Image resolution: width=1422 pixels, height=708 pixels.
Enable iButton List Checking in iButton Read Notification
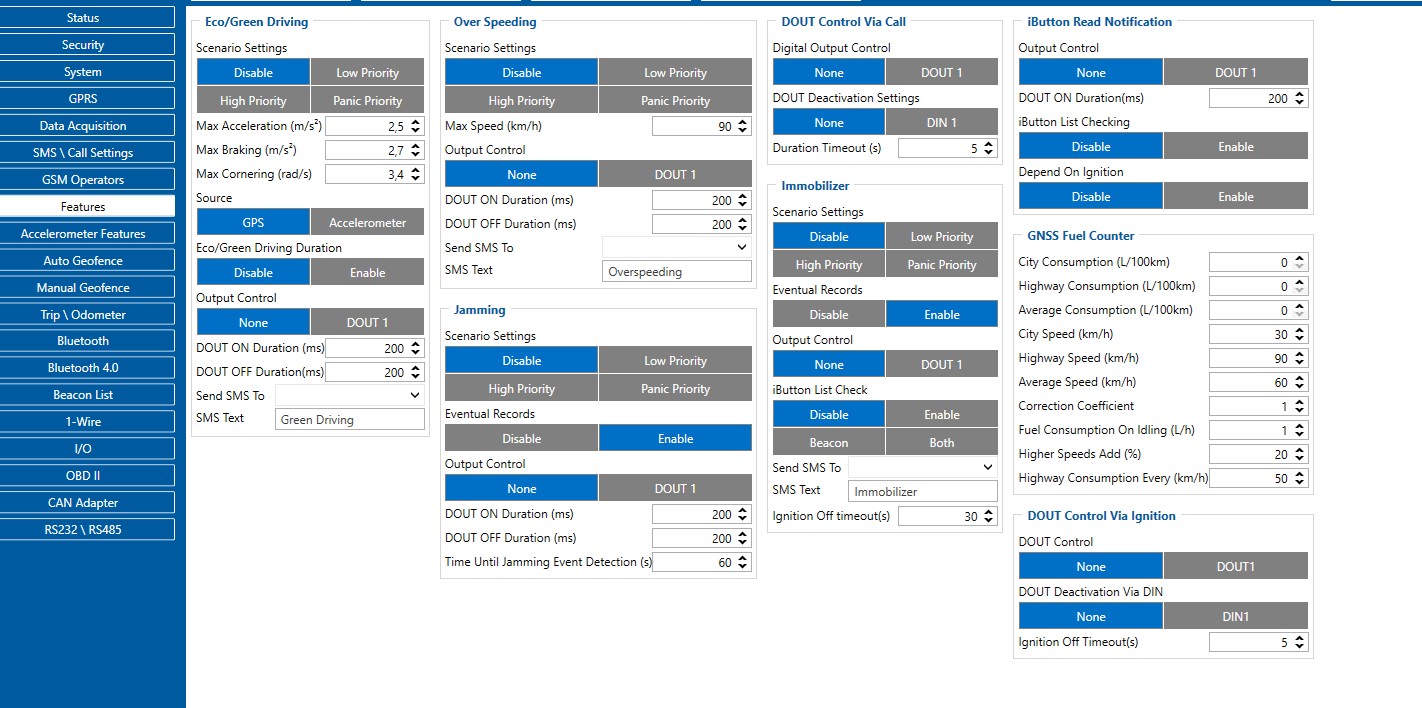click(x=1235, y=146)
